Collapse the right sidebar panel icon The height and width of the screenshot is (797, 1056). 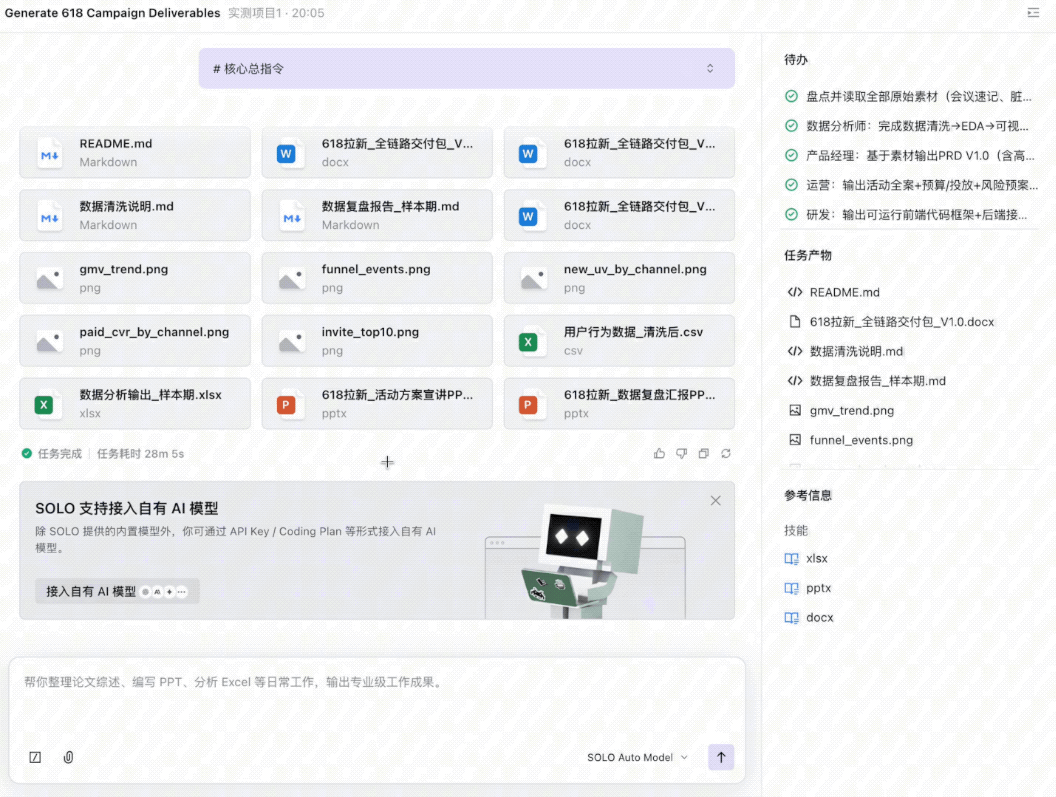coord(1033,13)
